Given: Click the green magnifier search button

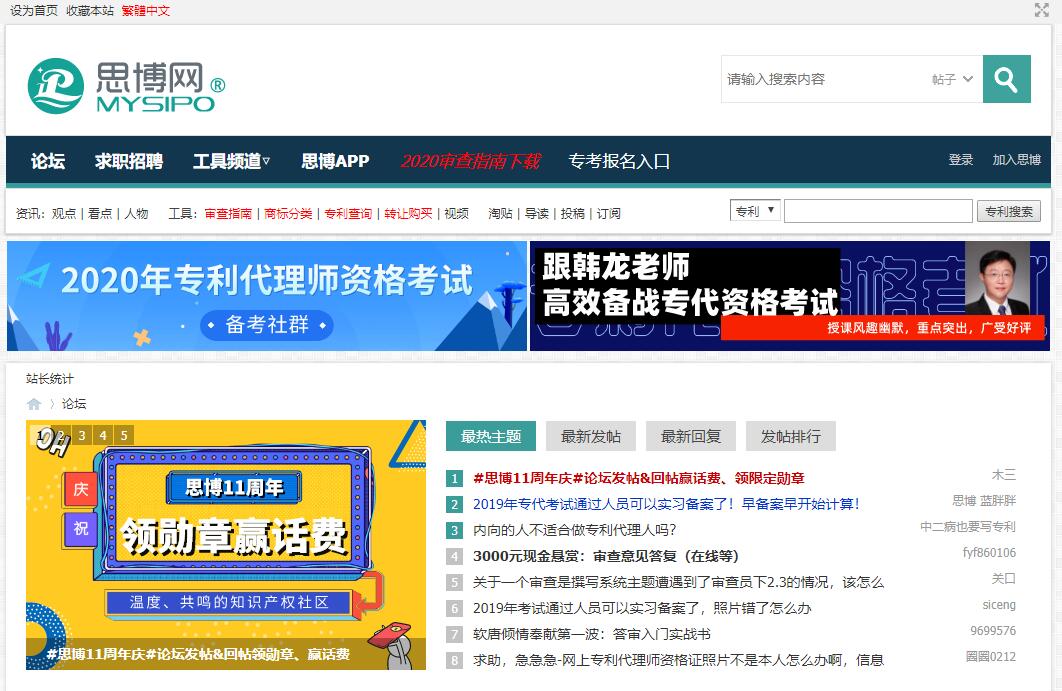Looking at the screenshot, I should tap(1006, 79).
